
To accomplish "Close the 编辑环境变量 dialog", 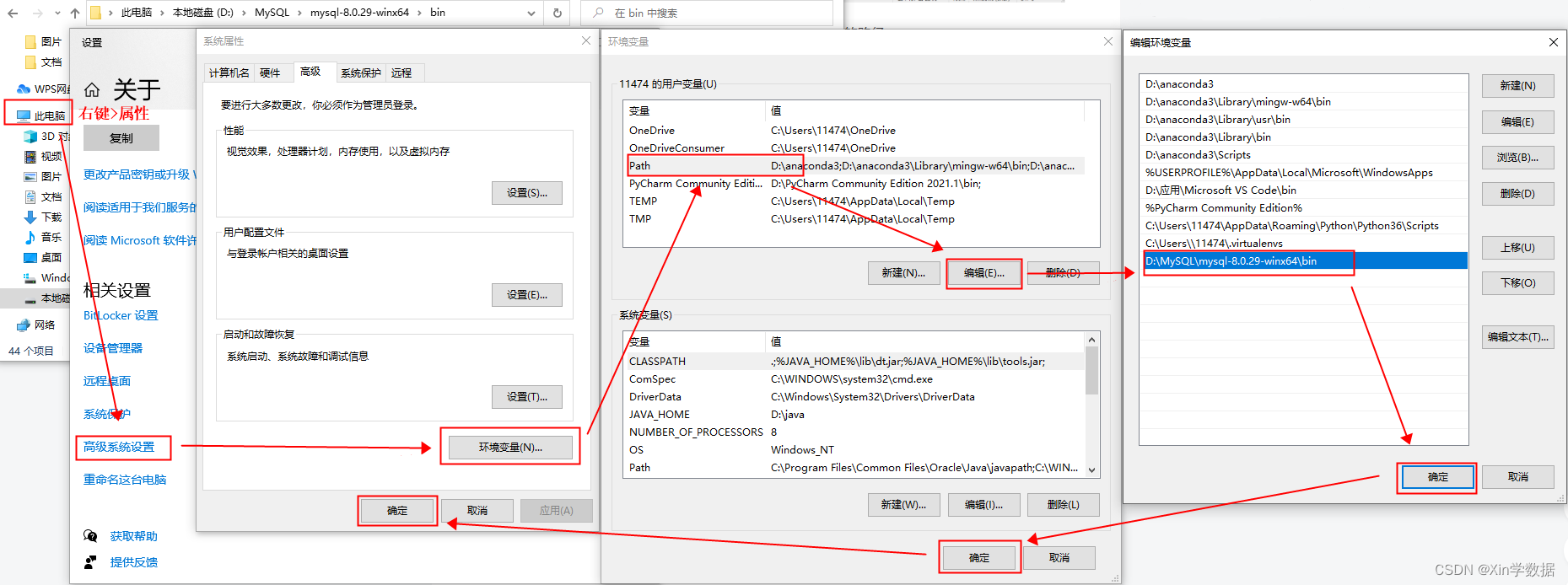I will coord(1554,42).
